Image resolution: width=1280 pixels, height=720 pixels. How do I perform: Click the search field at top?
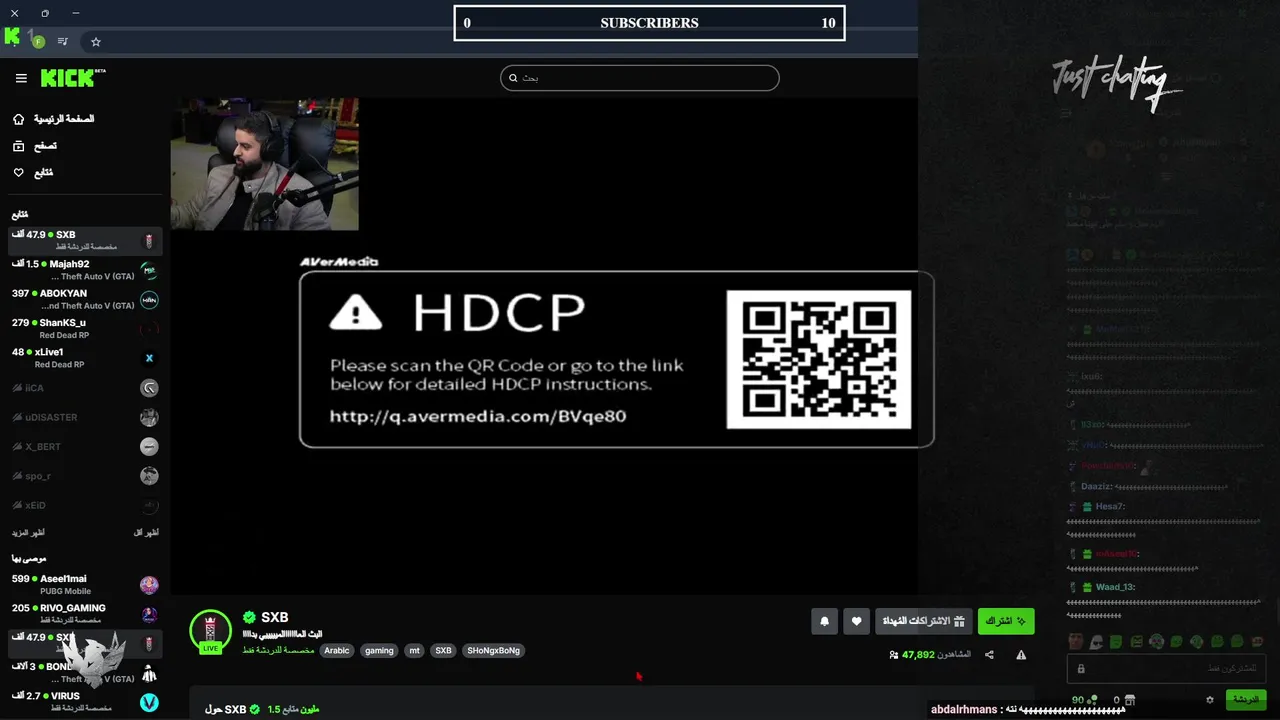640,78
